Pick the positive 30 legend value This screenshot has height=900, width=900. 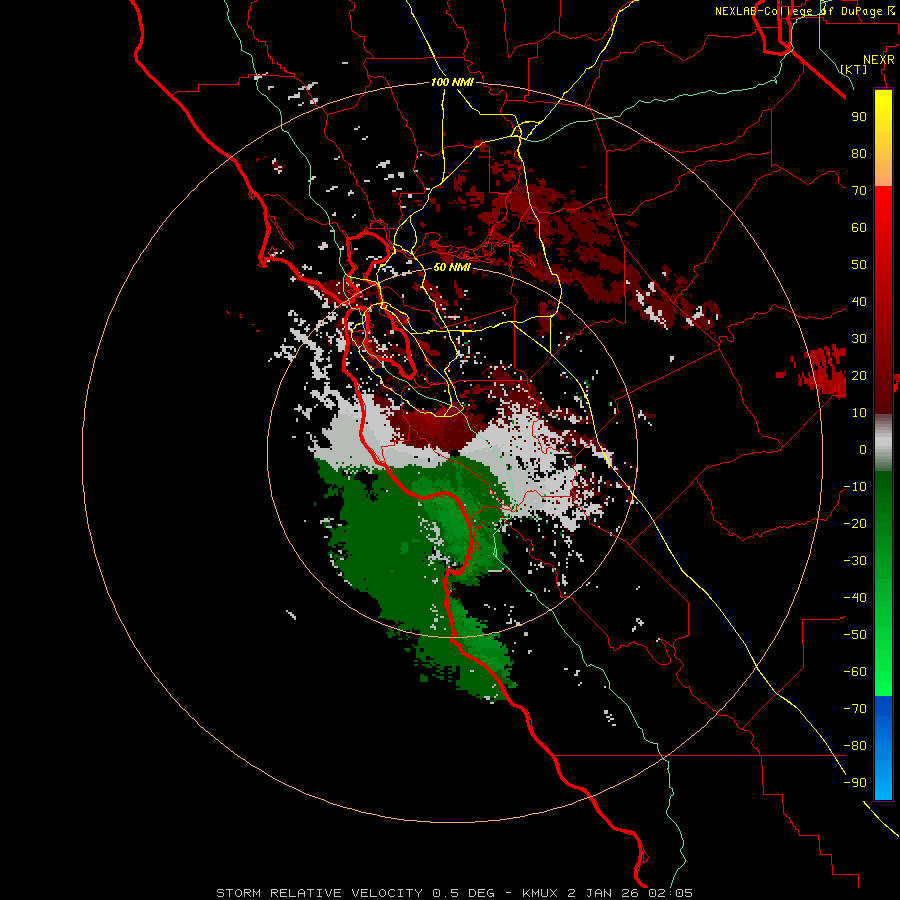pyautogui.click(x=859, y=339)
